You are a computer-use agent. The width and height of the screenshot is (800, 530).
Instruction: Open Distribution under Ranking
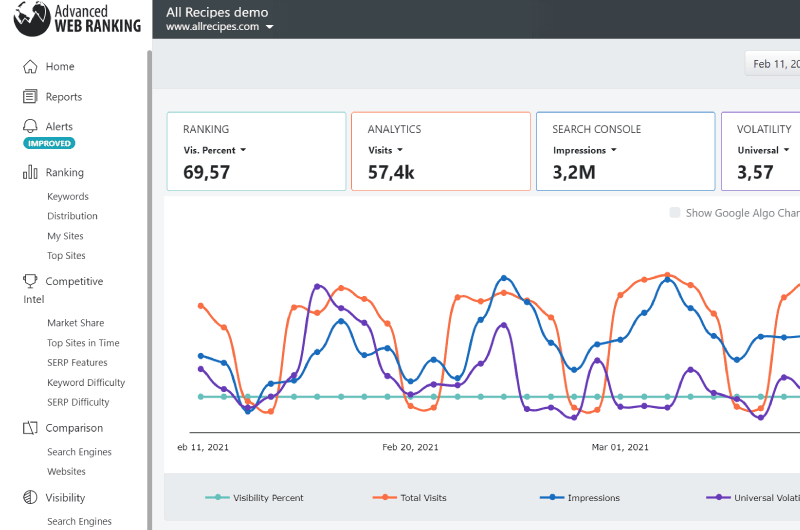coord(72,216)
